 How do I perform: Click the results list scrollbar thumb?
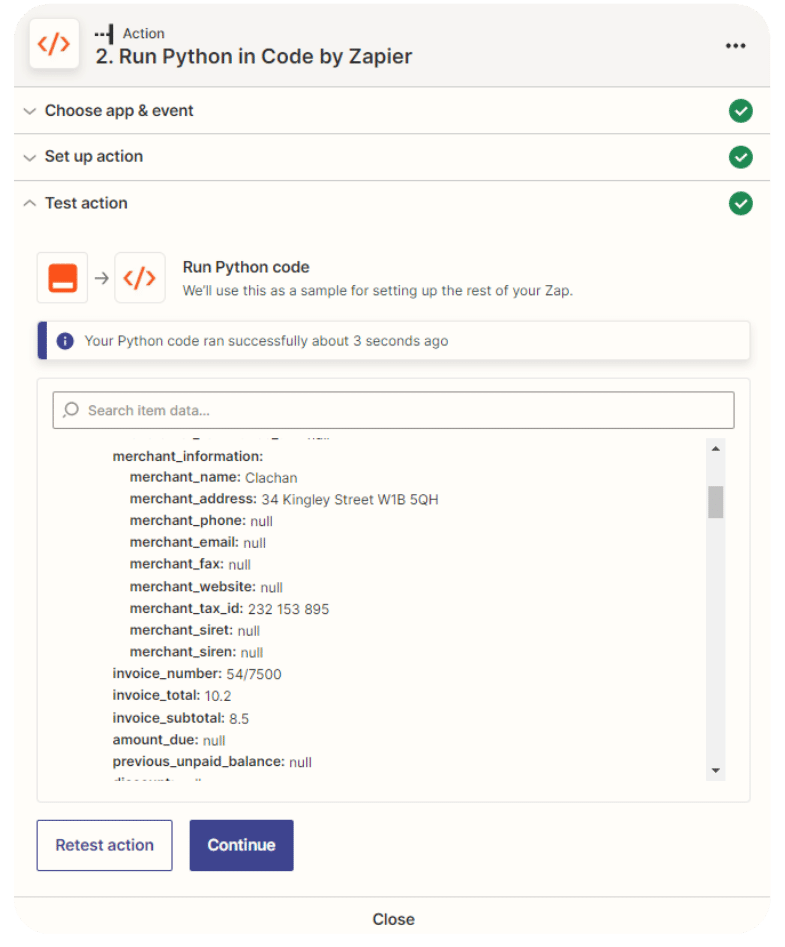715,502
